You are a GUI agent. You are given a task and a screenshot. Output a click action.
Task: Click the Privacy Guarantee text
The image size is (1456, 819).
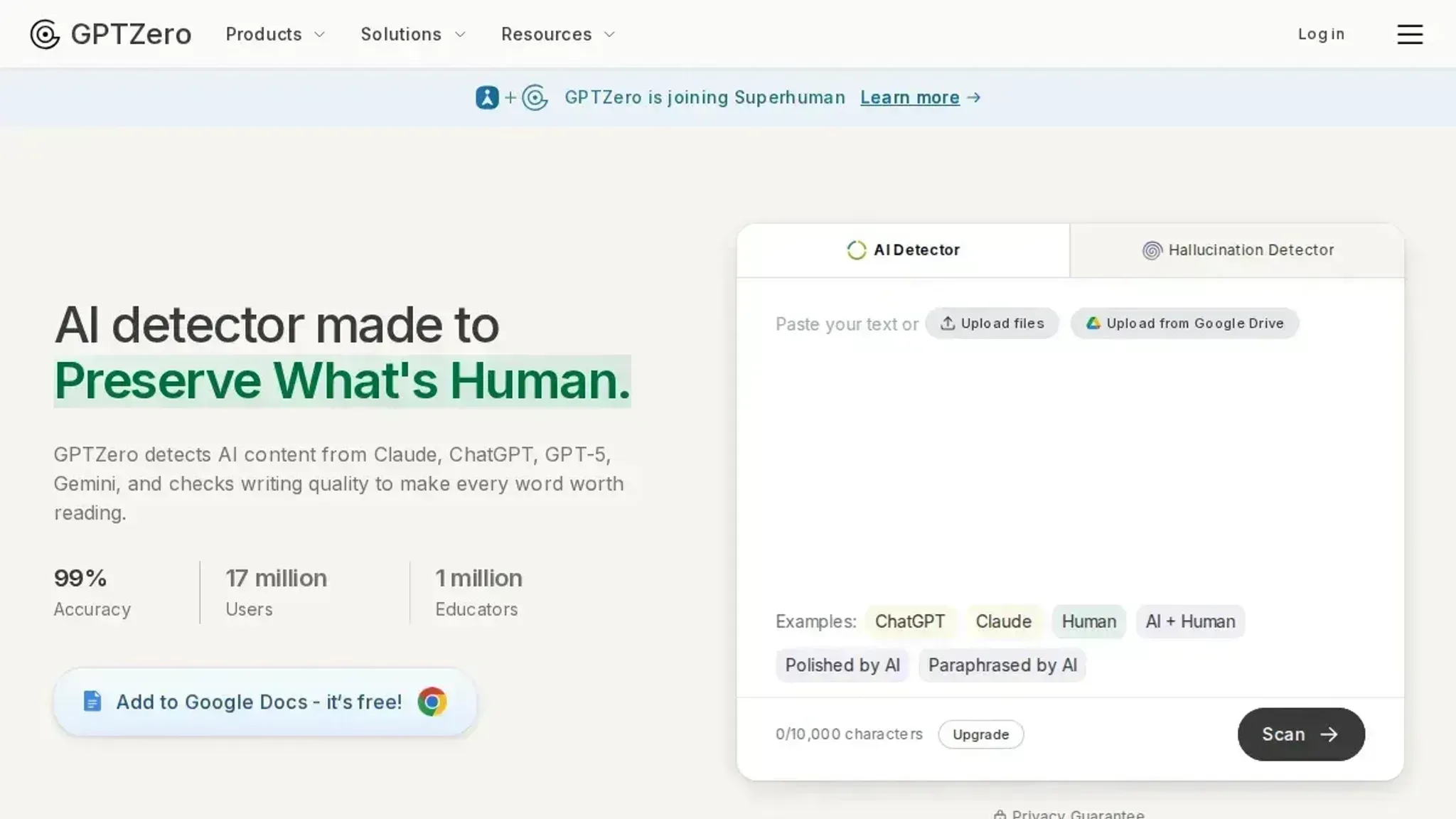[1078, 815]
